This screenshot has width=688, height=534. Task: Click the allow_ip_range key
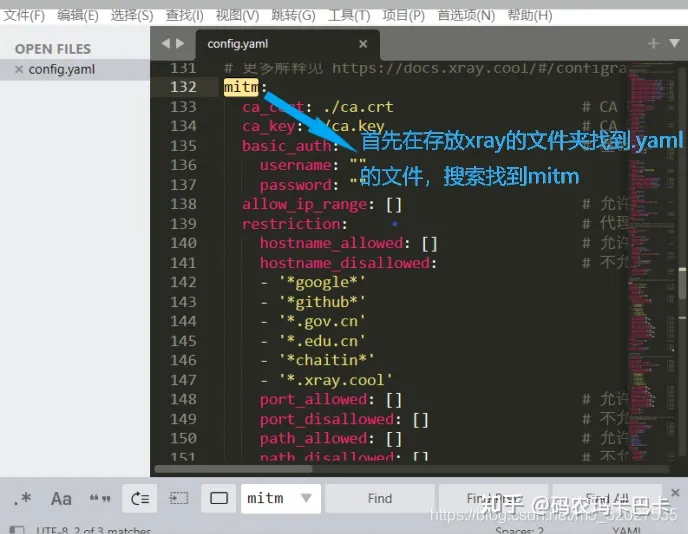(305, 204)
